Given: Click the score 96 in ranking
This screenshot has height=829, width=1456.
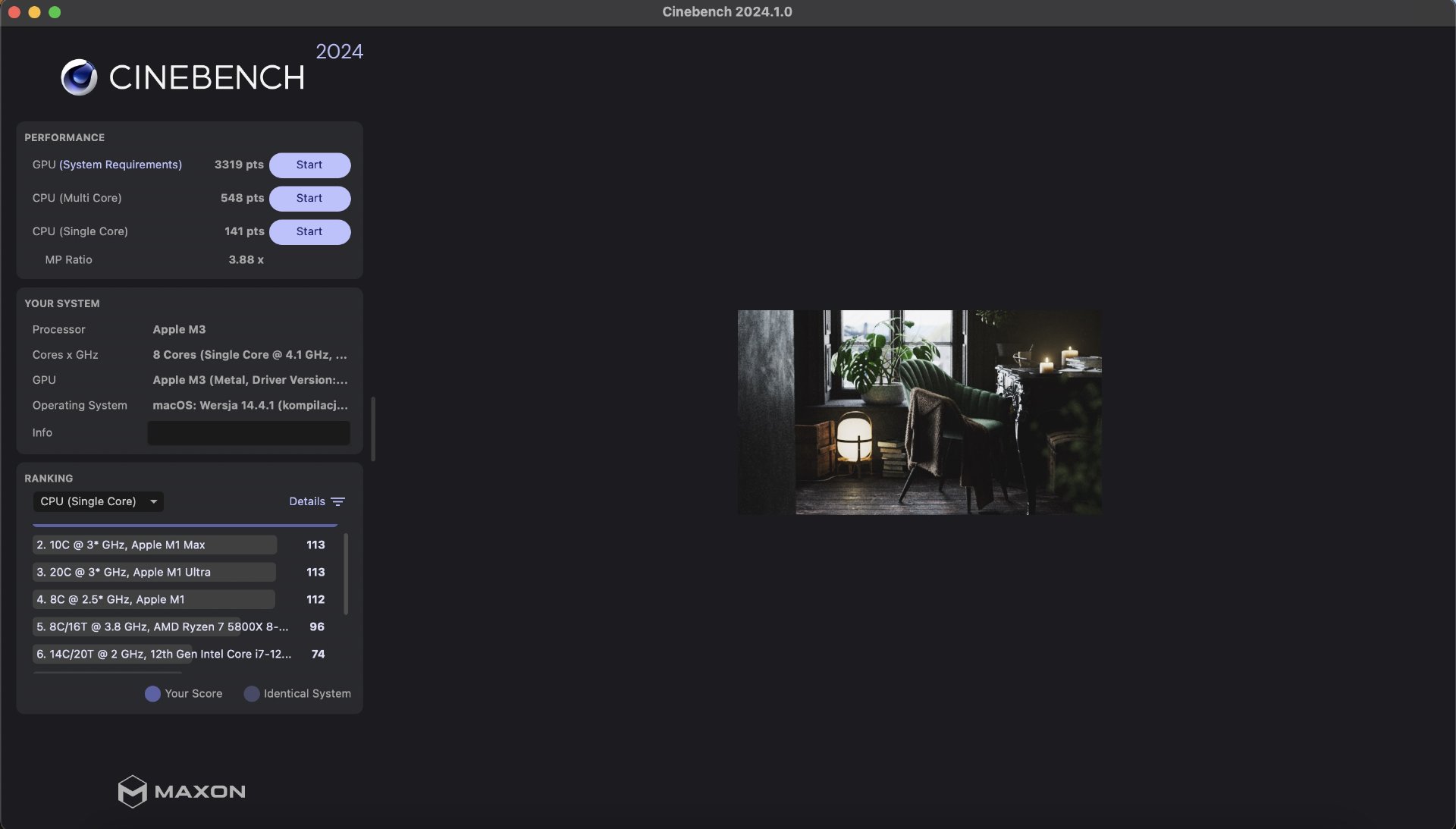Looking at the screenshot, I should [x=317, y=626].
